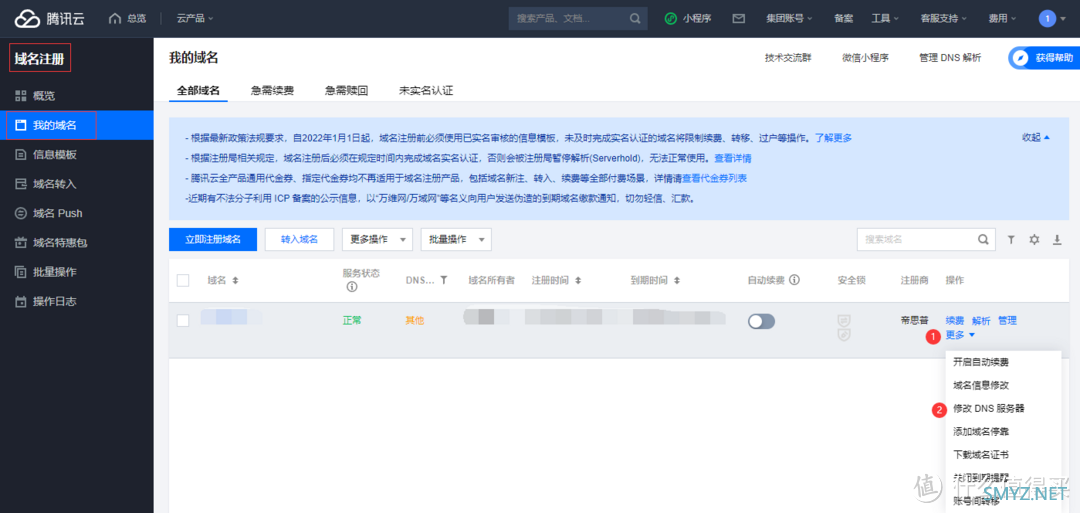Click the 立即注册域名 button
1080x513 pixels.
tap(213, 240)
